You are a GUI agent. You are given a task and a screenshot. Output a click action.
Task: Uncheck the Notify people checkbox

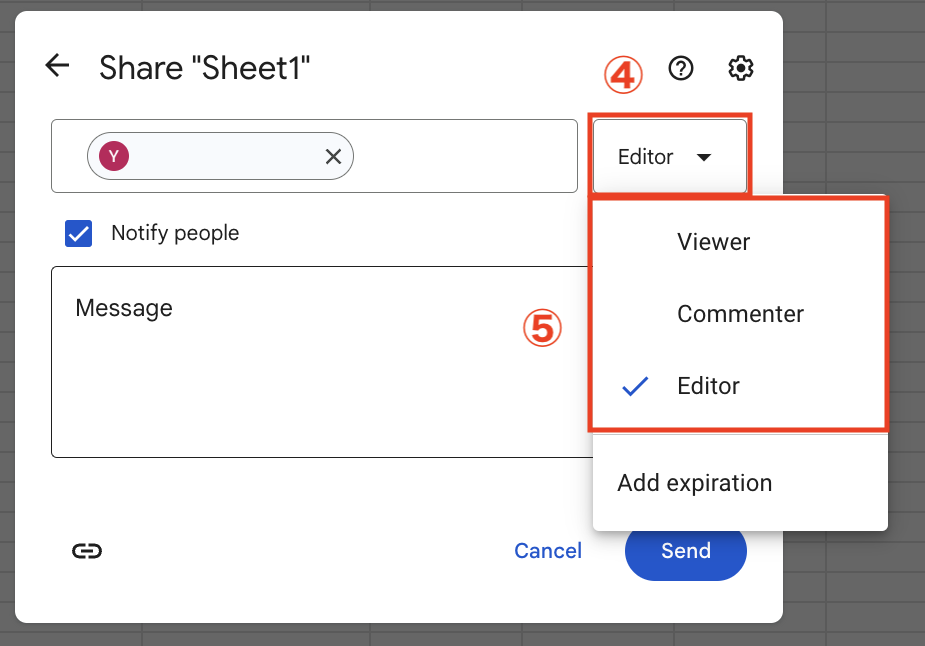78,233
